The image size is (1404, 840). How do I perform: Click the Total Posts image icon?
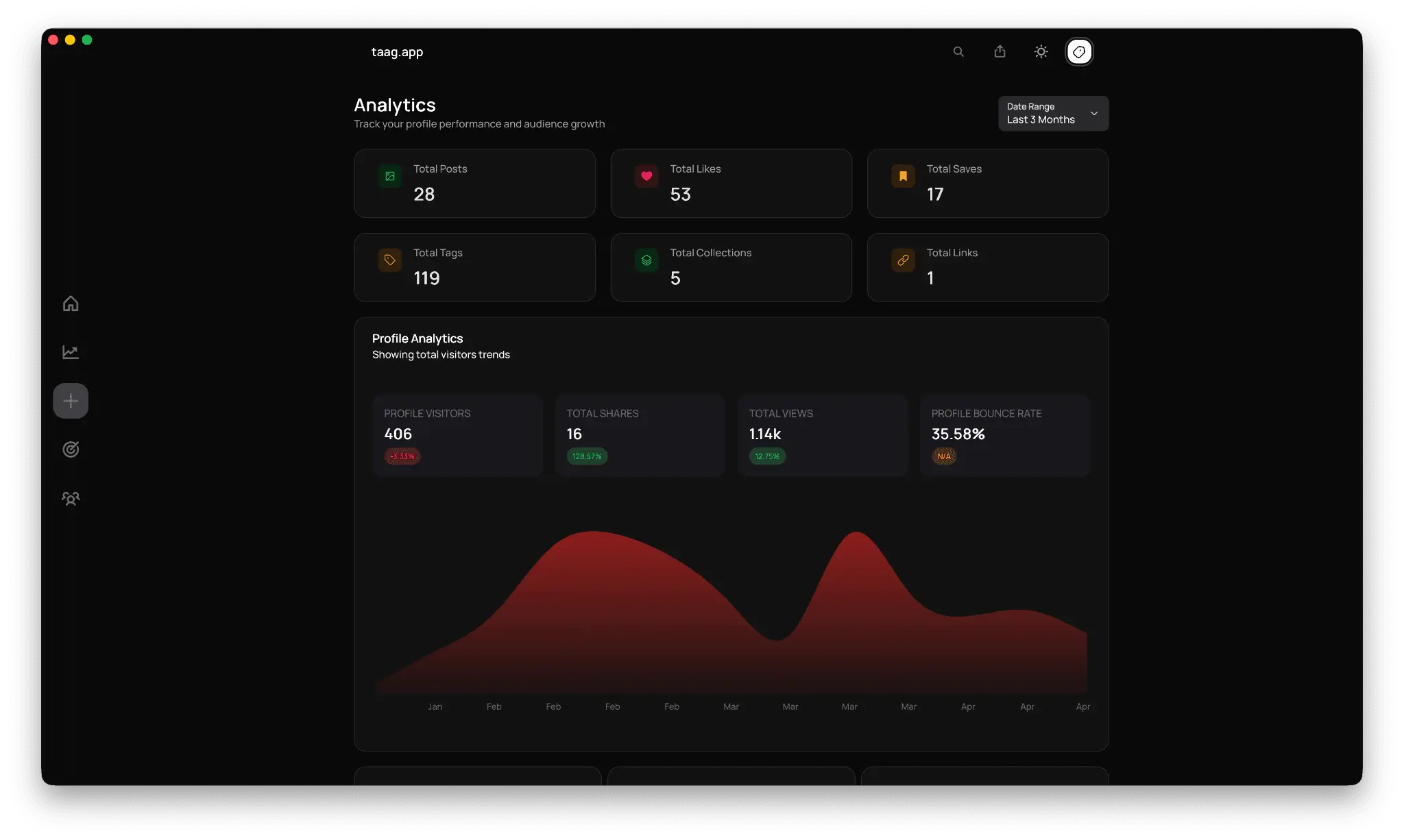click(390, 176)
